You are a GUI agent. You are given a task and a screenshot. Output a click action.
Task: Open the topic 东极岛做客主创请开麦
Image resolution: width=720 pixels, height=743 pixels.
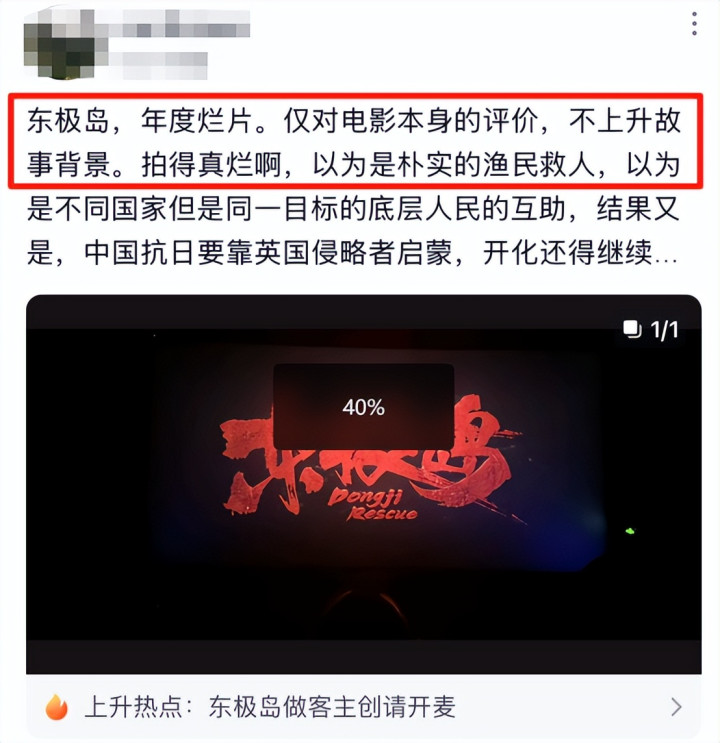[x=332, y=707]
